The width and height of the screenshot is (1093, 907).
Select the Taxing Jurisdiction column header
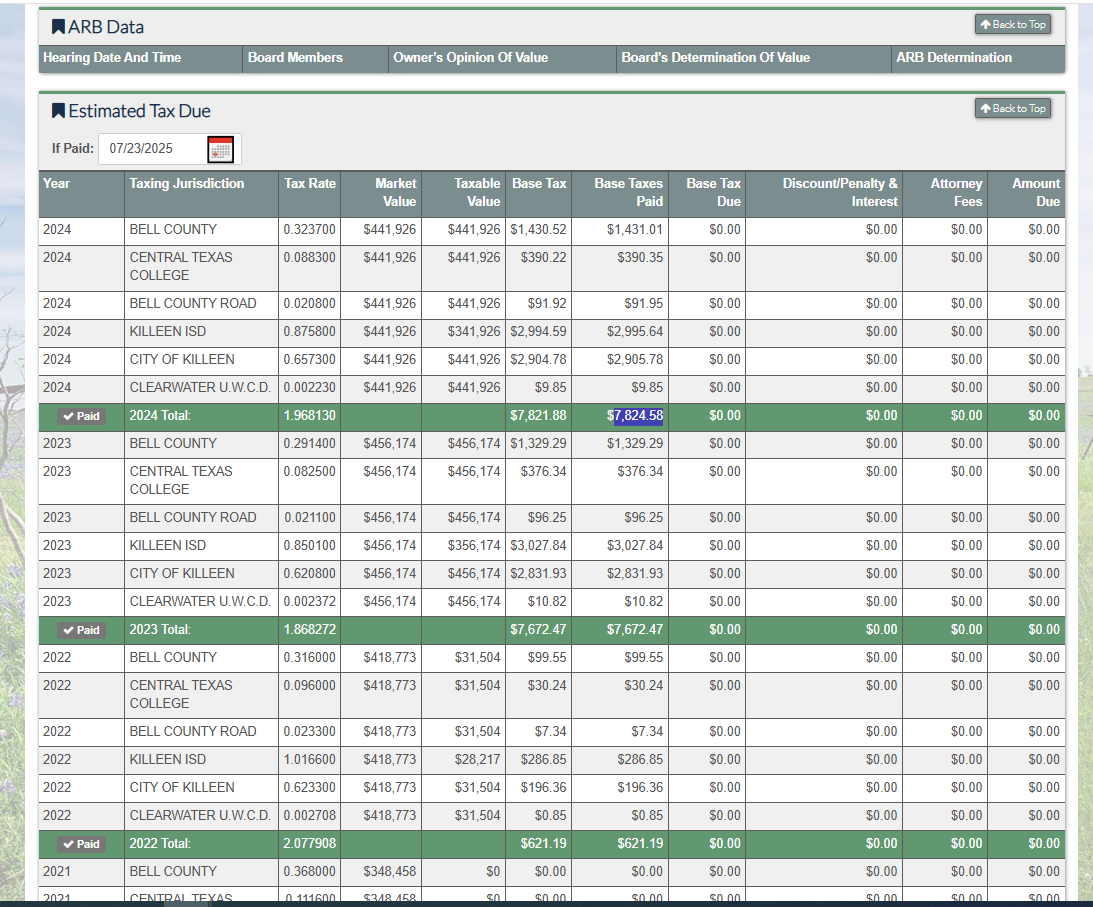tap(187, 183)
